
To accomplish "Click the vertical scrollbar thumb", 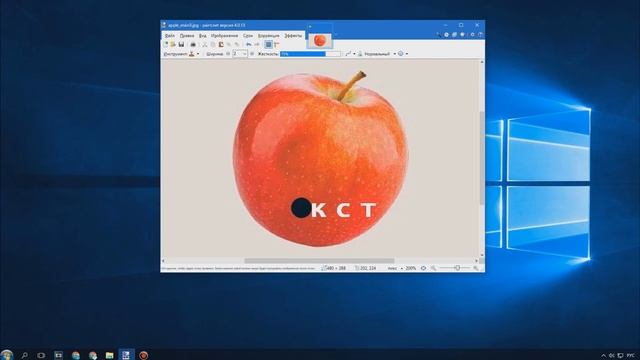I will tap(482, 158).
